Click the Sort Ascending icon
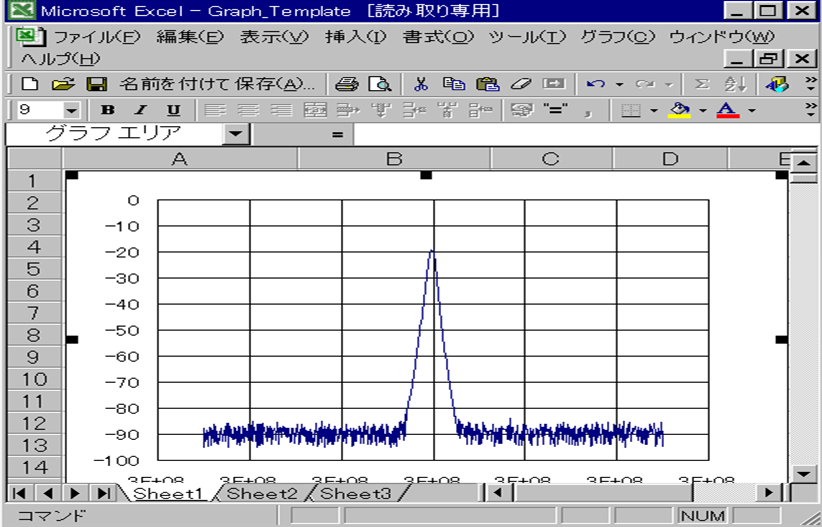The width and height of the screenshot is (822, 527). (735, 84)
